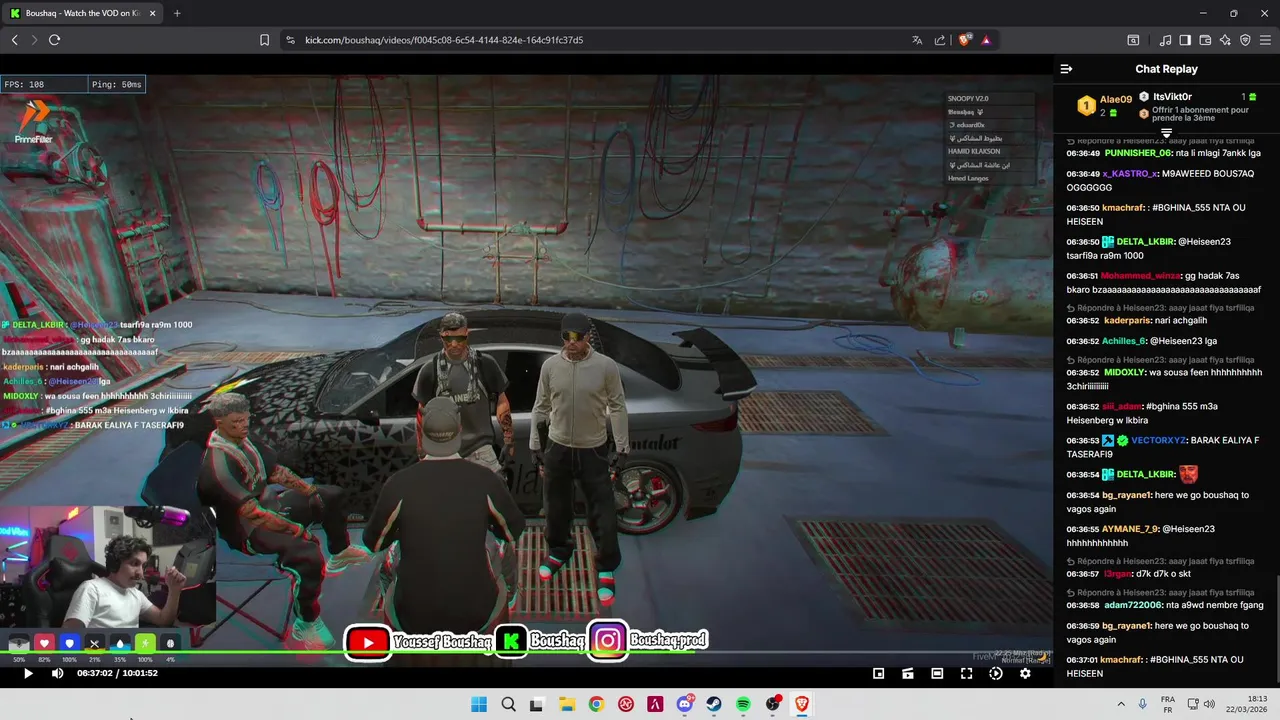Go back with browser back arrow

point(14,40)
